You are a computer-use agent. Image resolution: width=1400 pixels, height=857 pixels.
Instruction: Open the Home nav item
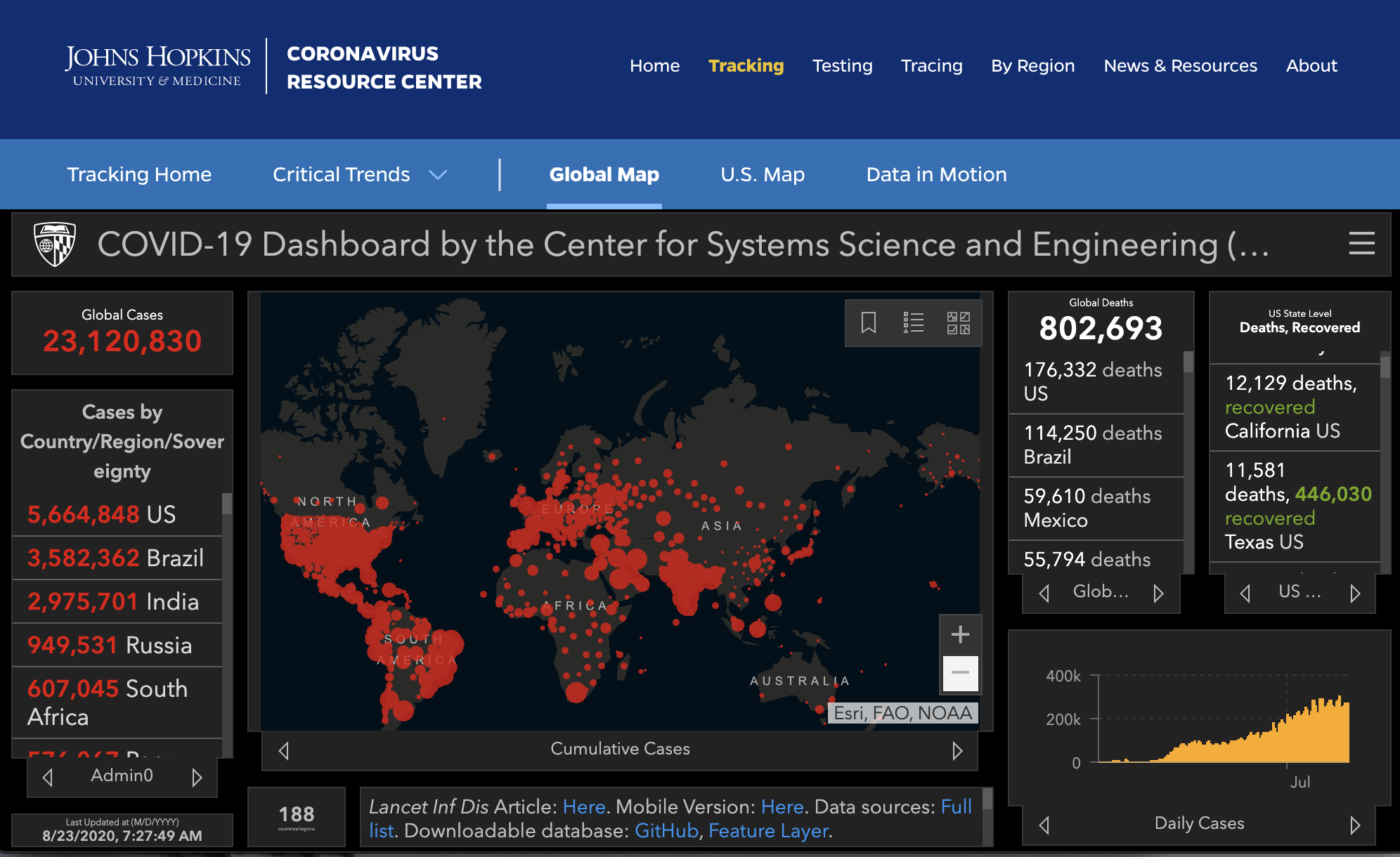click(654, 65)
